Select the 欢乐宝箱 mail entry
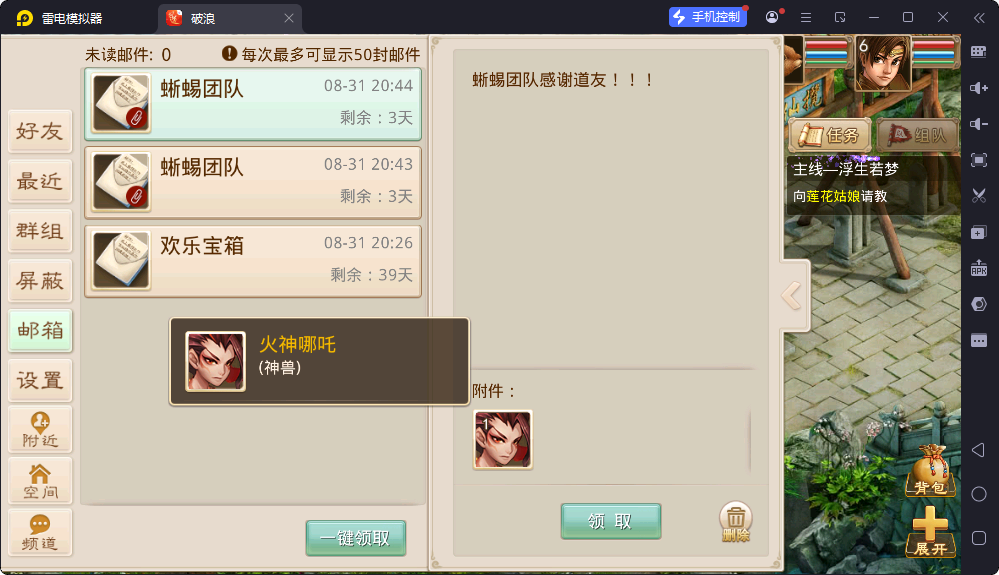 [x=253, y=261]
